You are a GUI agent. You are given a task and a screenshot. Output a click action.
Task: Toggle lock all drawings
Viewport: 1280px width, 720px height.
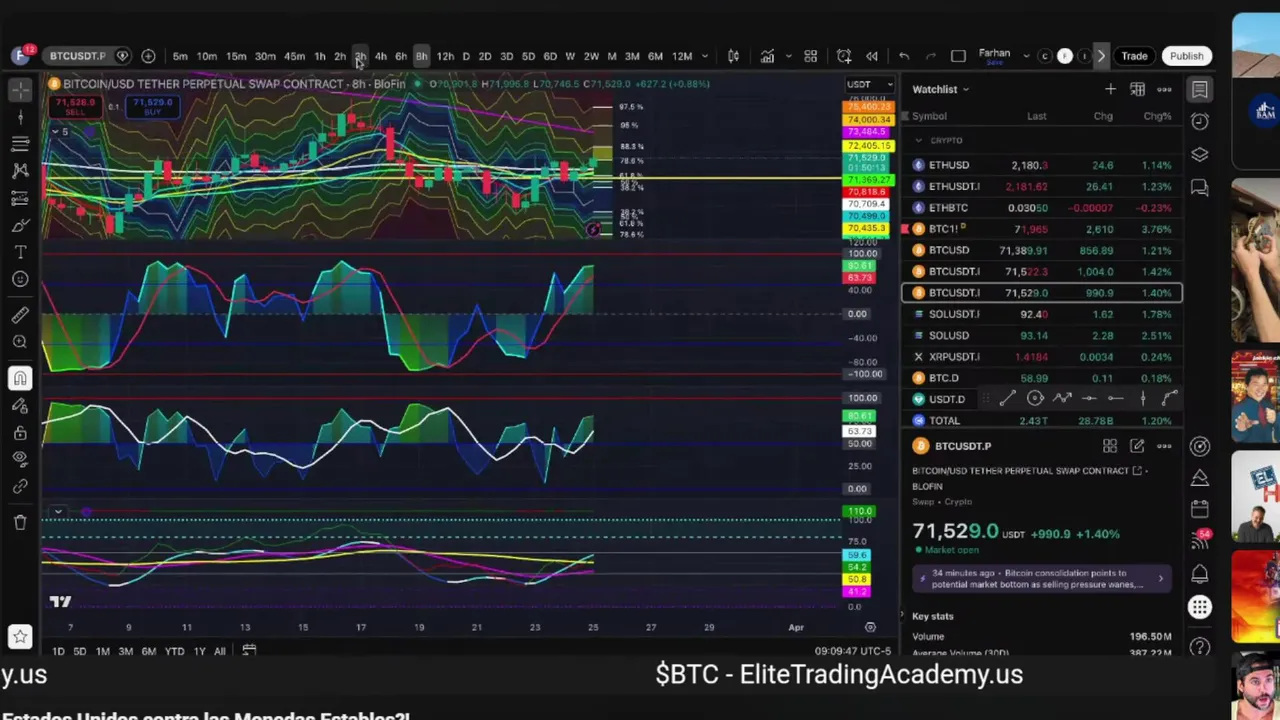20,432
